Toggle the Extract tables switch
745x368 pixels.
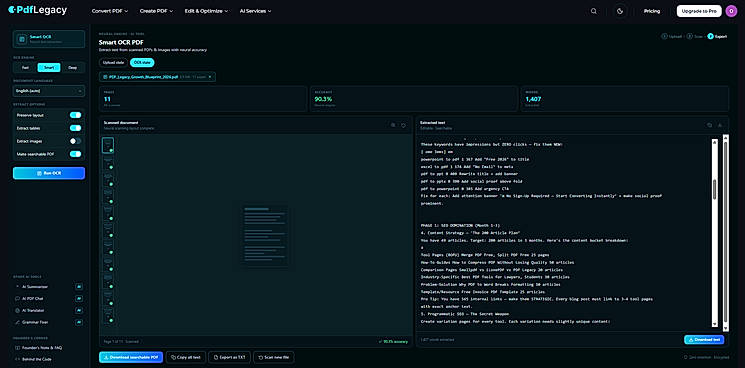tap(76, 128)
